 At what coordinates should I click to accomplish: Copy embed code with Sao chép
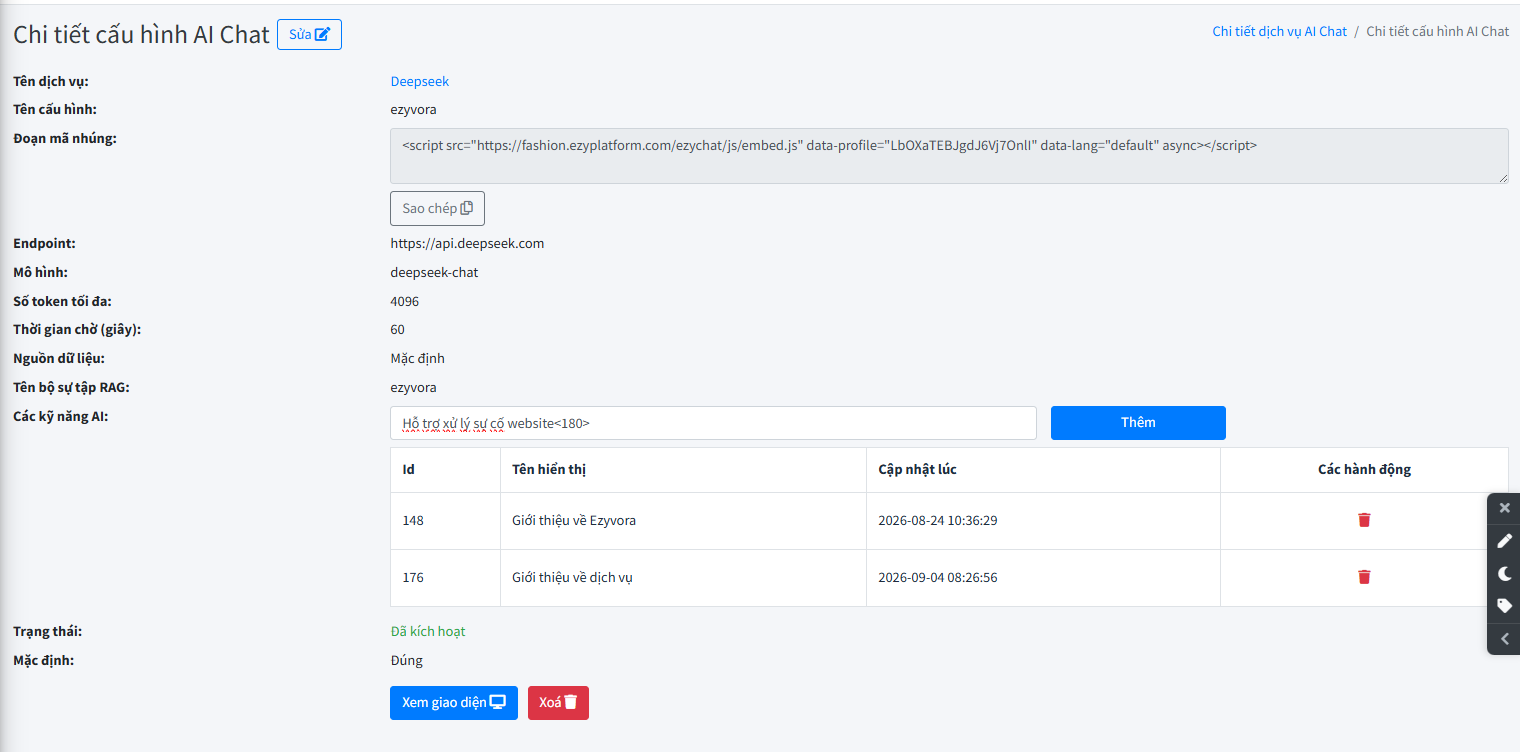437,208
